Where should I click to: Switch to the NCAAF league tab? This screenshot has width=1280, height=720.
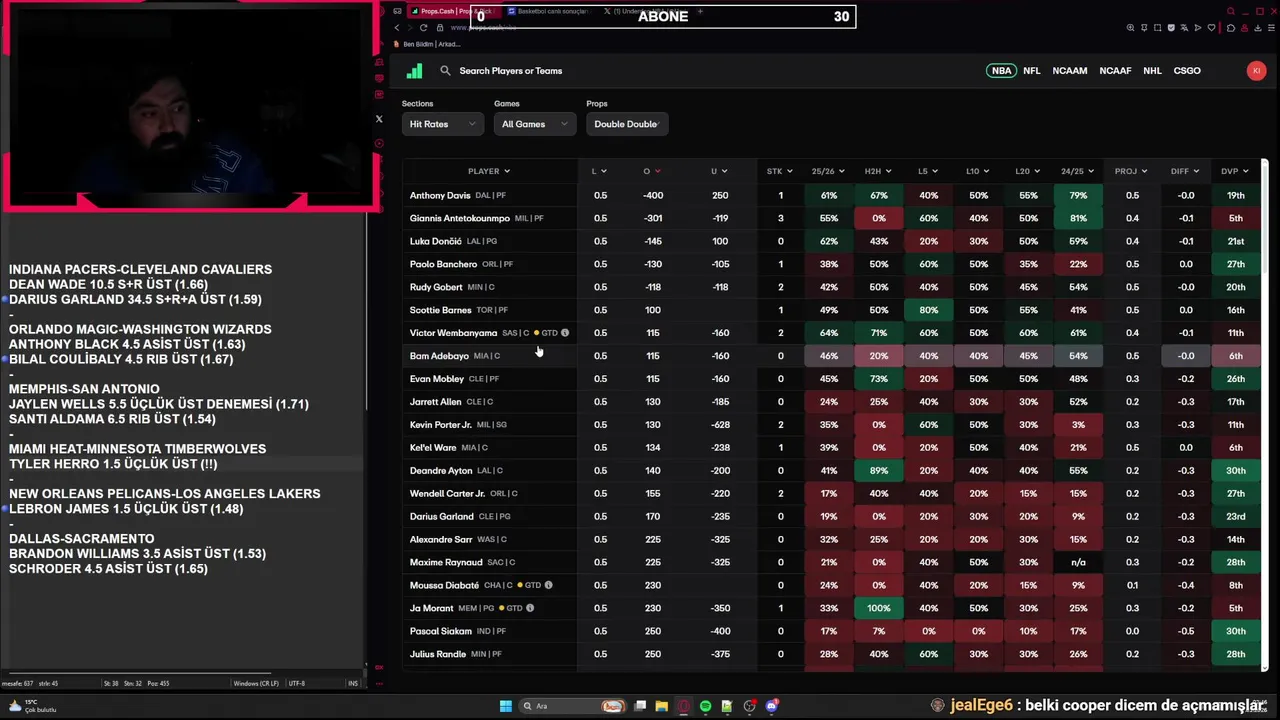pyautogui.click(x=1115, y=71)
